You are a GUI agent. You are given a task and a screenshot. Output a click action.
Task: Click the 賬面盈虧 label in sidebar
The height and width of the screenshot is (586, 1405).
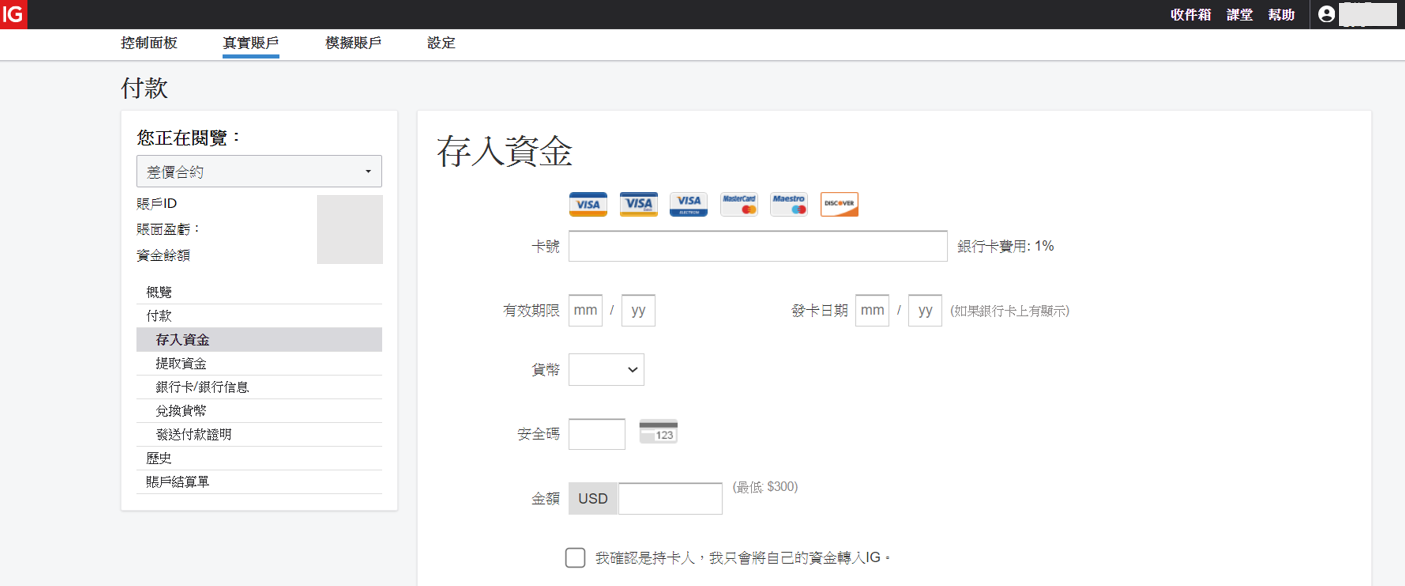pos(169,229)
